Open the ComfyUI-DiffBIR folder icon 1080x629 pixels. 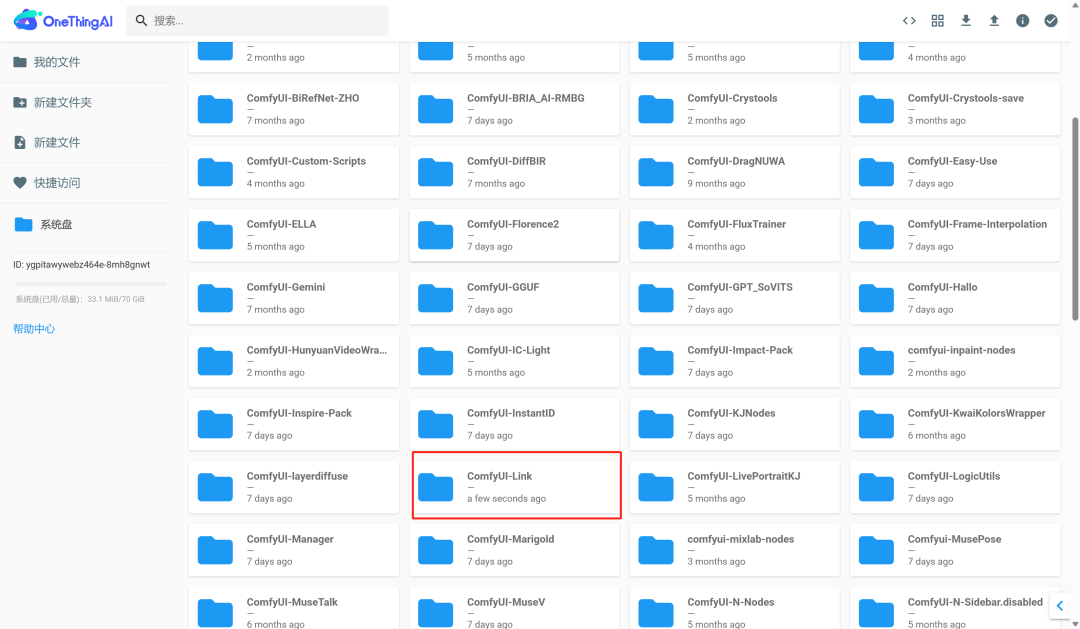coord(435,172)
